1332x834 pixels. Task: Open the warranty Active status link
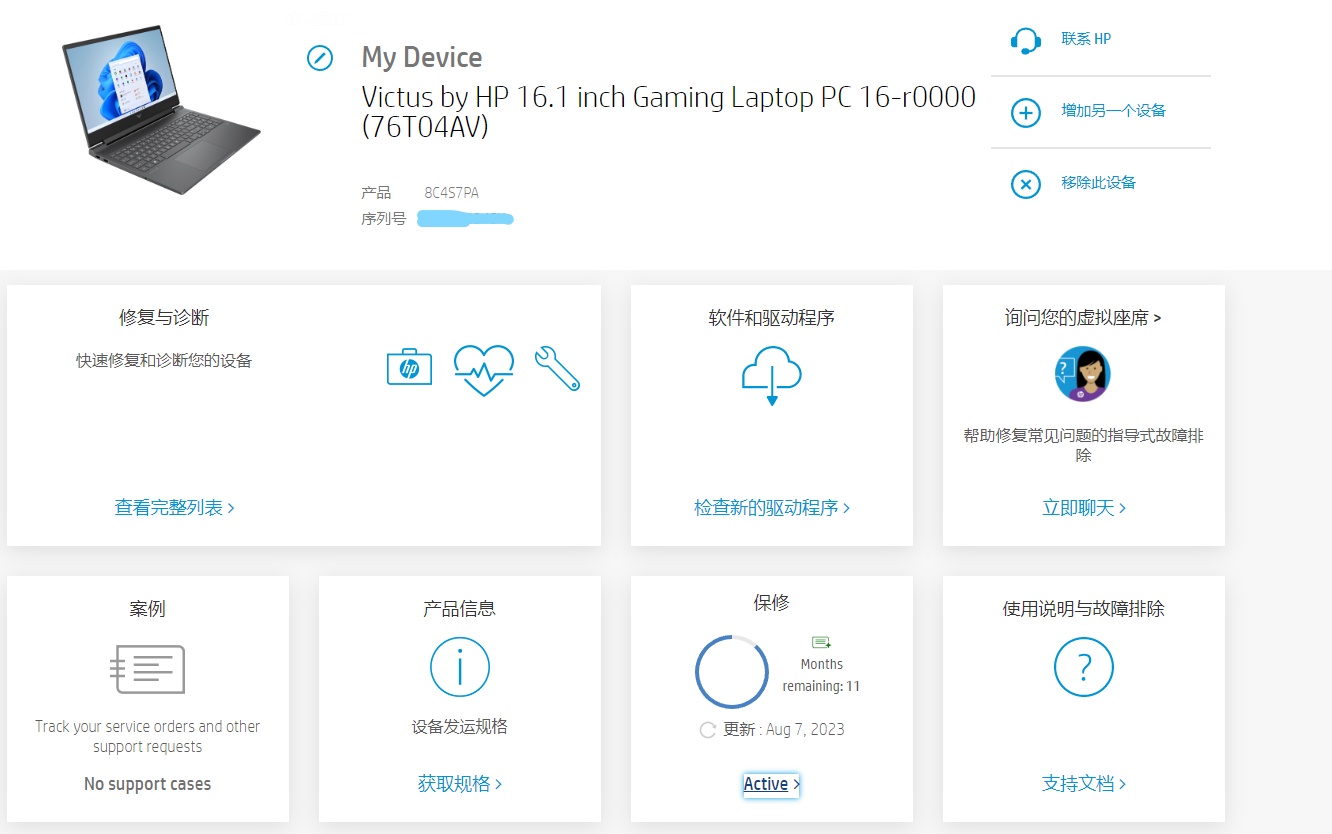[771, 784]
